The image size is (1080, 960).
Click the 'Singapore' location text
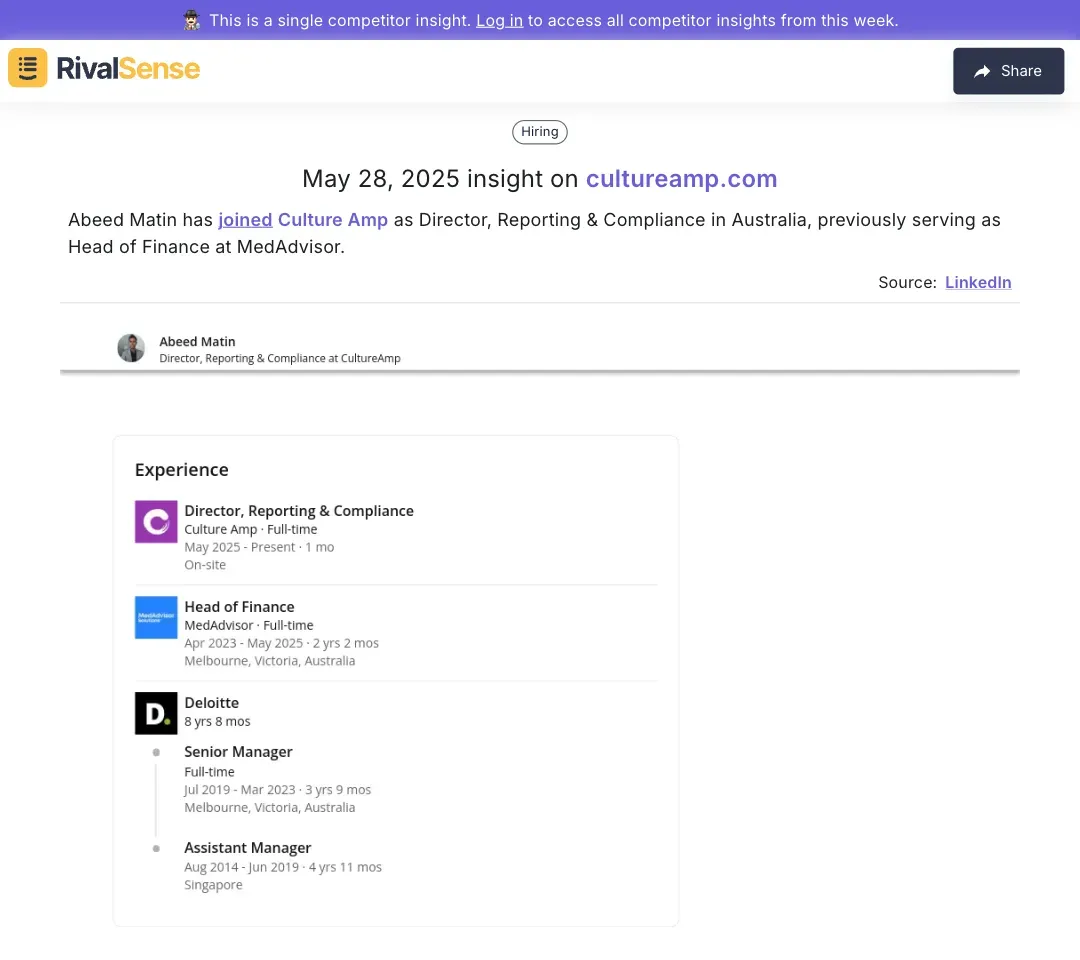(x=214, y=885)
